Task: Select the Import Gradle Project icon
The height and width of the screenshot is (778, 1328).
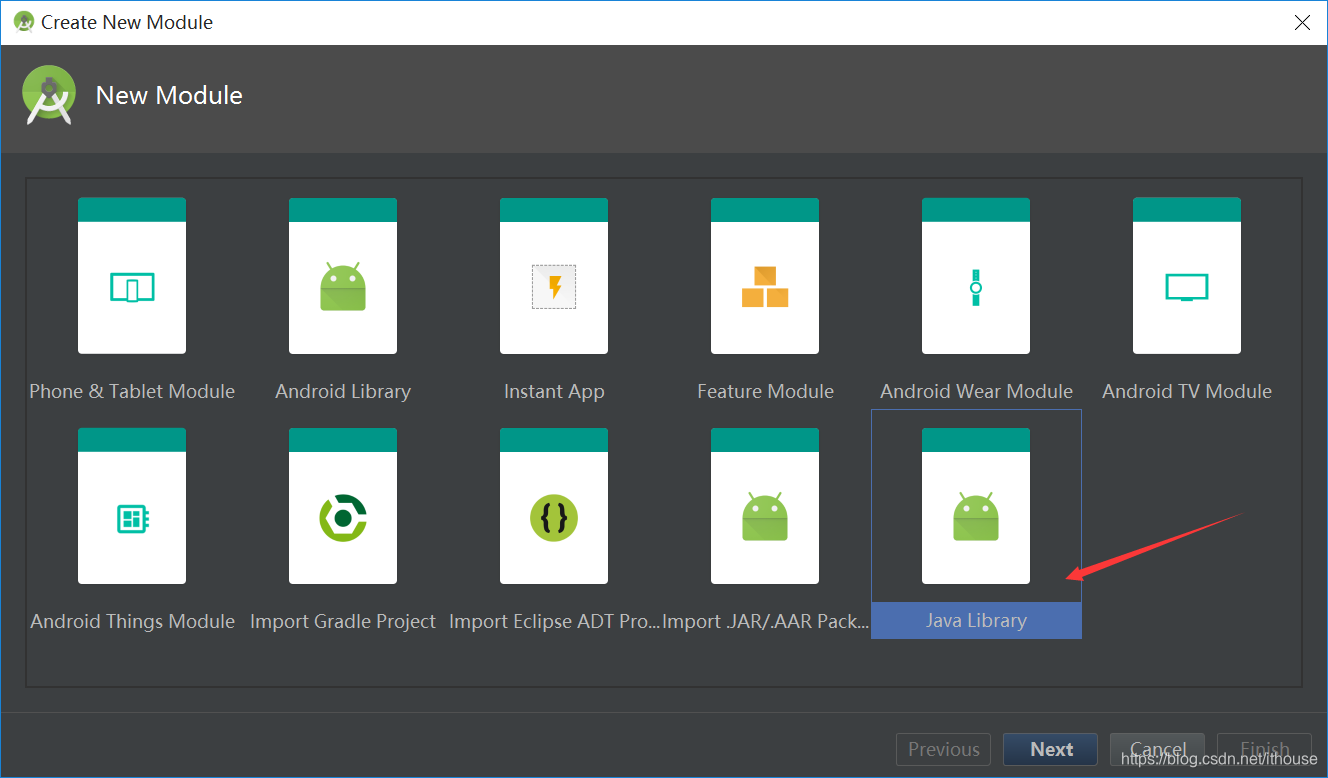Action: [x=343, y=506]
